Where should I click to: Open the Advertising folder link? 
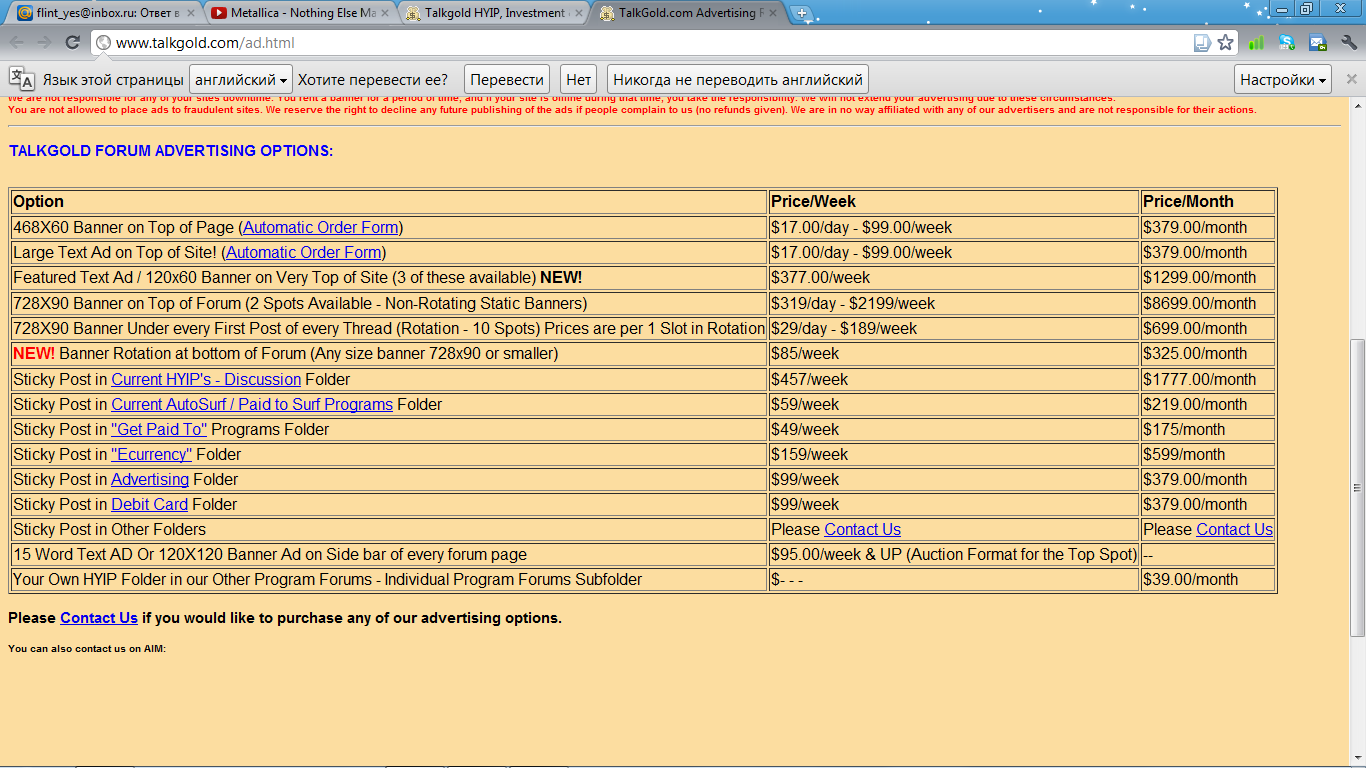150,479
